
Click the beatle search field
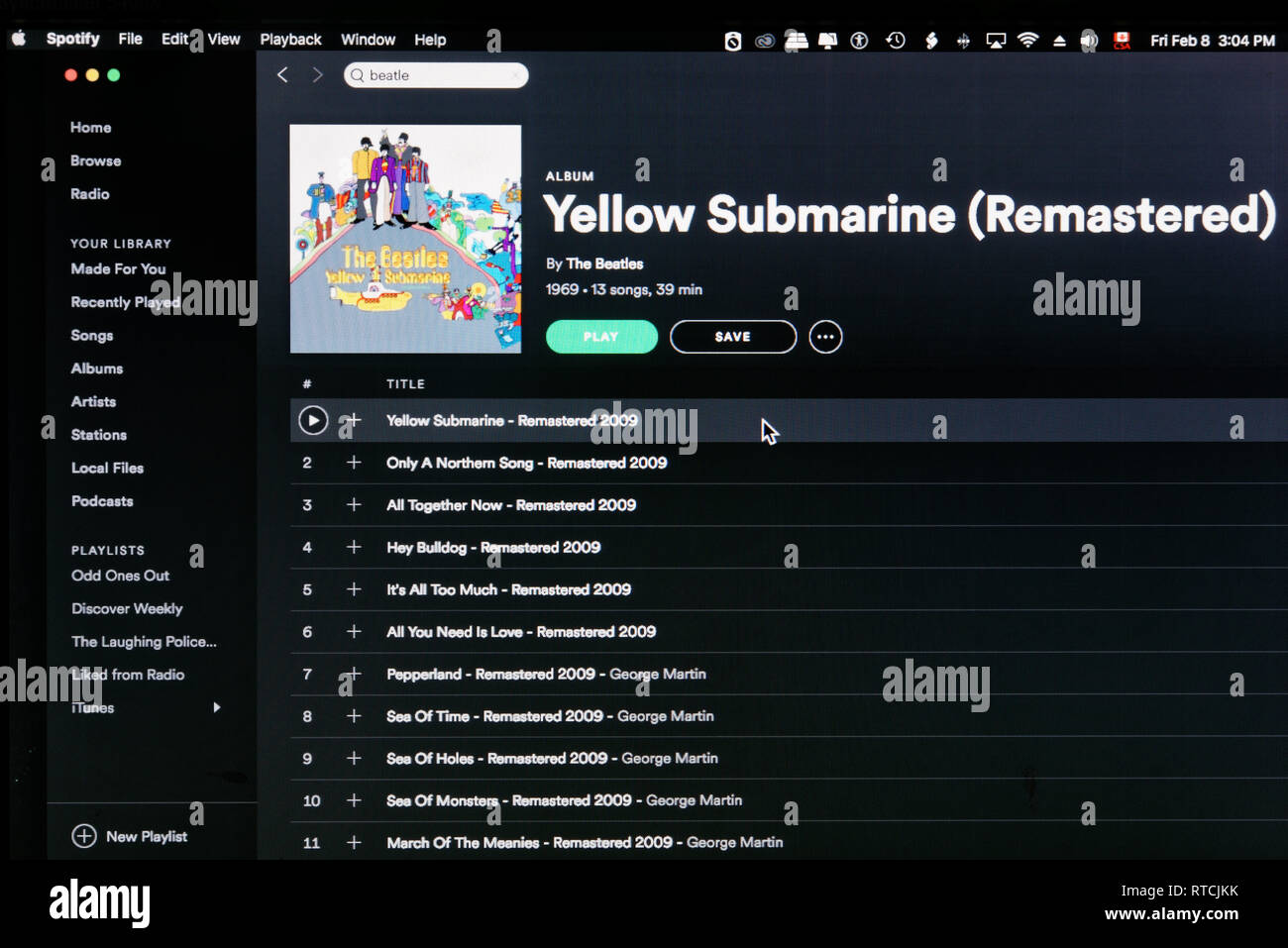[436, 75]
